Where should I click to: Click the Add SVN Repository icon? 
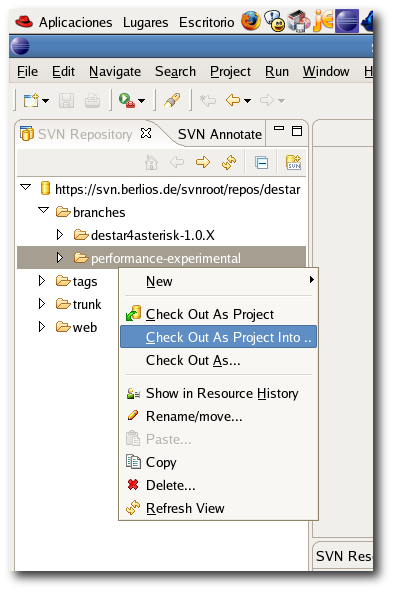point(293,162)
